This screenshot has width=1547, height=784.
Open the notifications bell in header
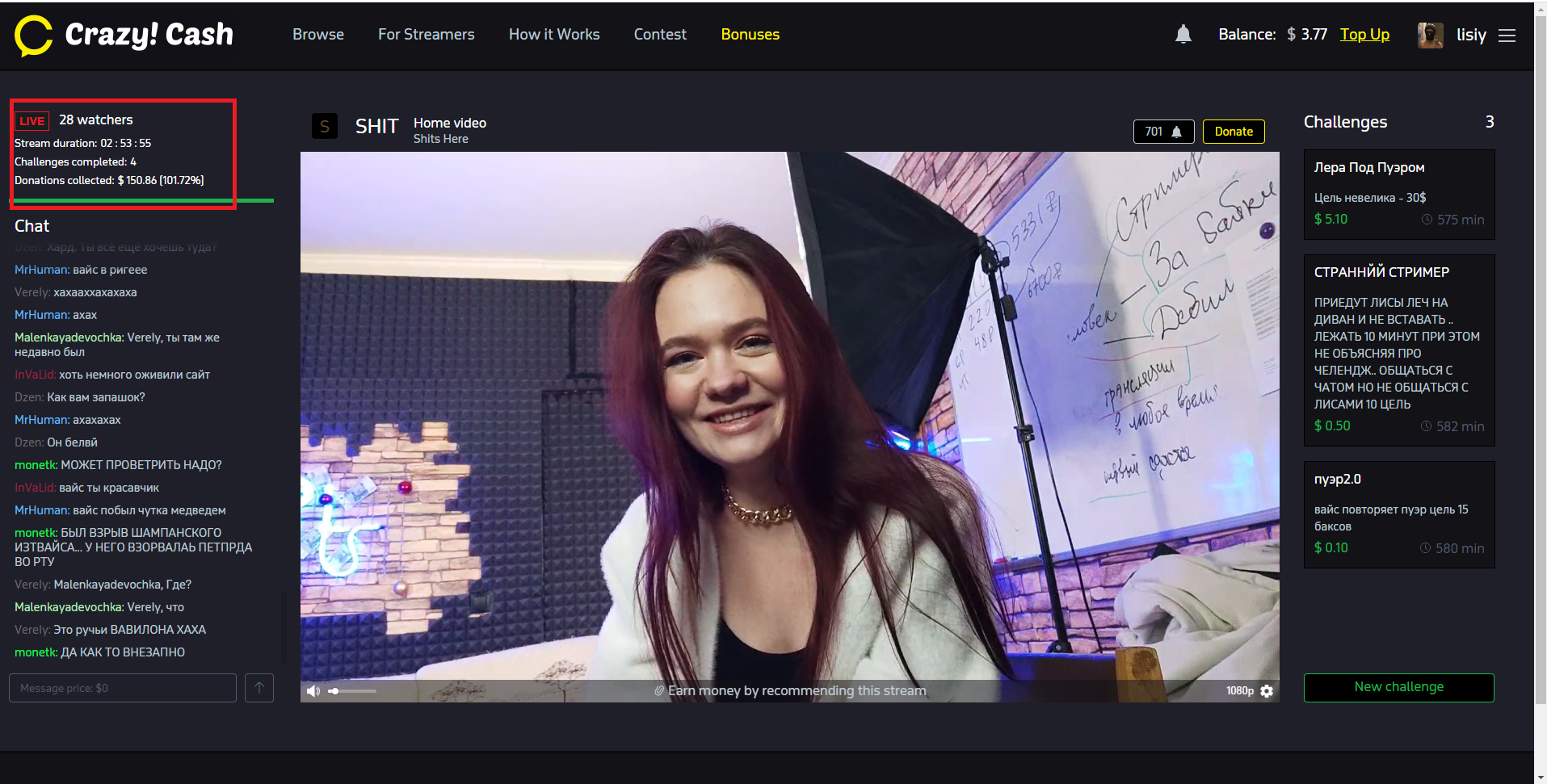(1183, 35)
